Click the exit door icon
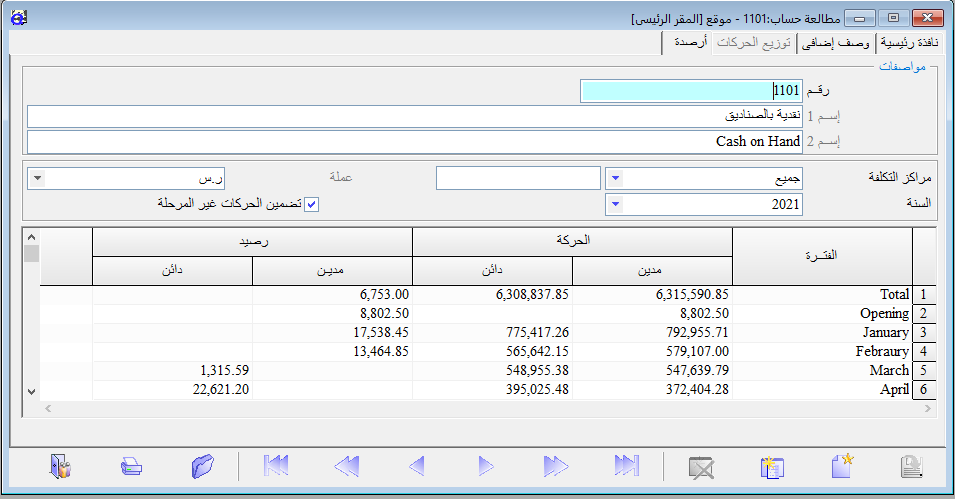Image resolution: width=955 pixels, height=499 pixels. tap(60, 466)
